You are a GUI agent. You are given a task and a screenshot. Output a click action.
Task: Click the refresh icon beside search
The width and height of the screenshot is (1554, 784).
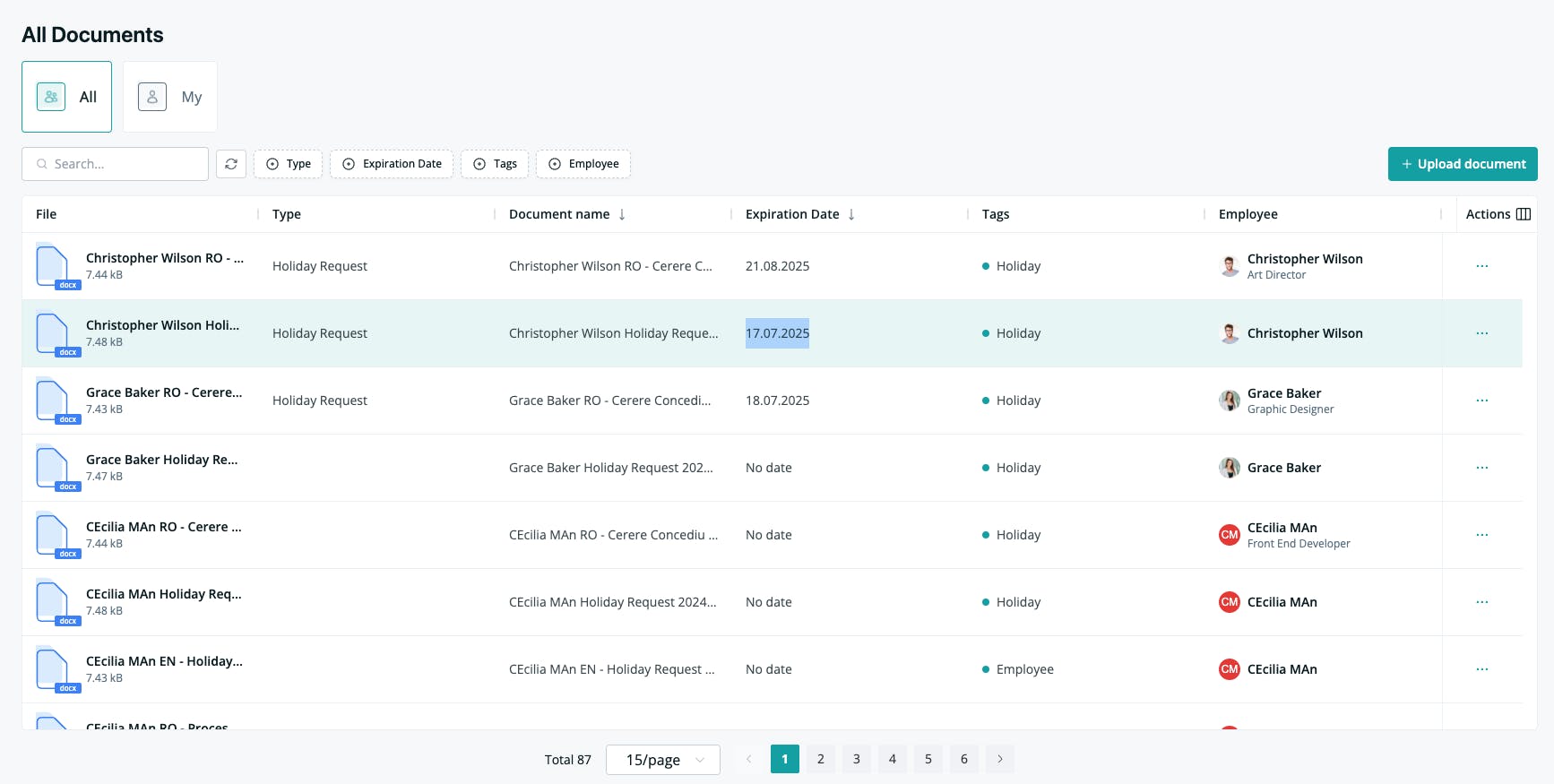click(x=231, y=164)
